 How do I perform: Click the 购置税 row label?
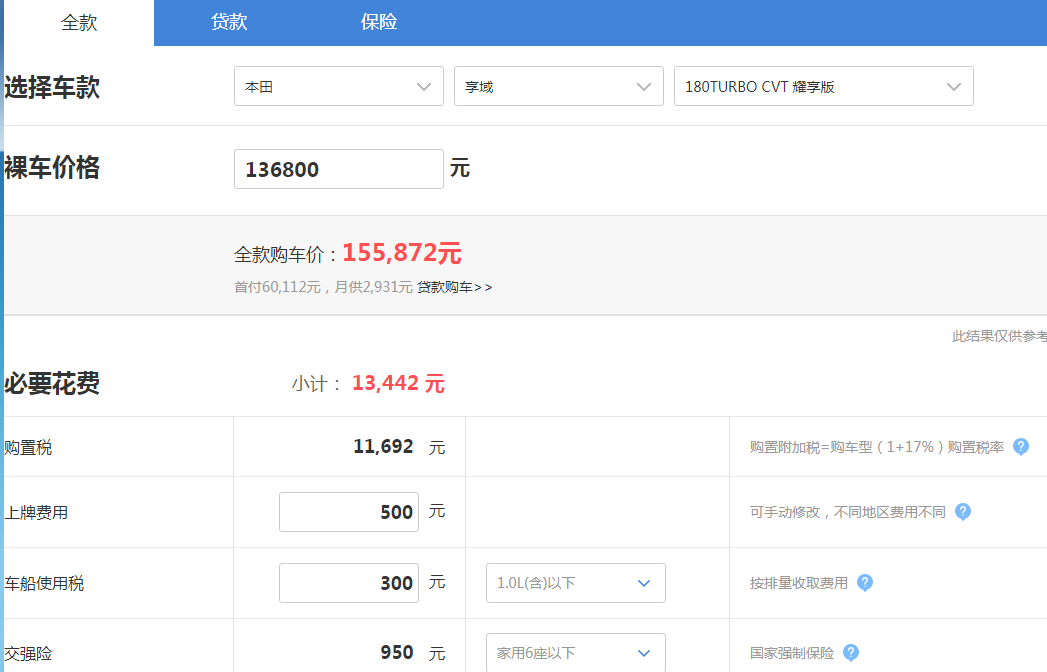point(28,448)
